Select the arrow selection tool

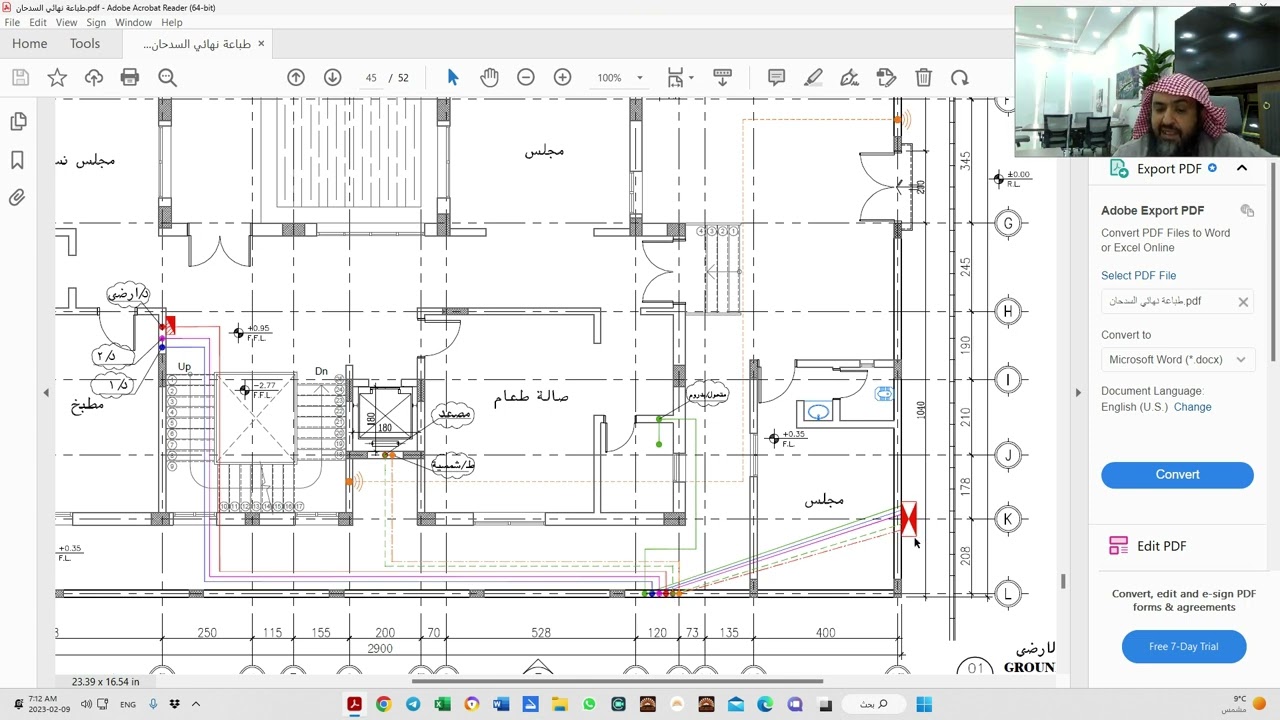click(453, 78)
